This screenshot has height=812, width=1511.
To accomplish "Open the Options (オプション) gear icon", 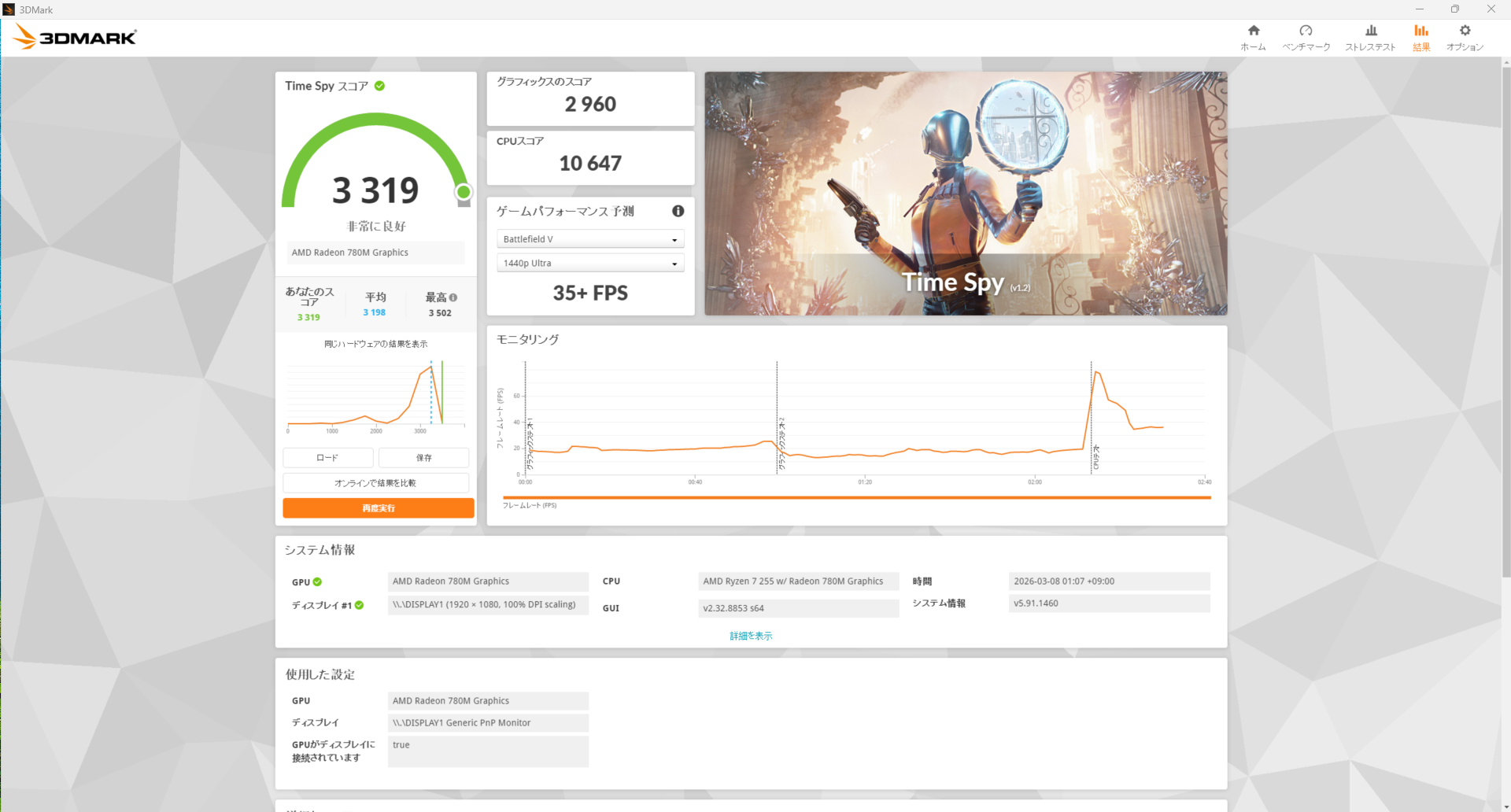I will (x=1465, y=31).
